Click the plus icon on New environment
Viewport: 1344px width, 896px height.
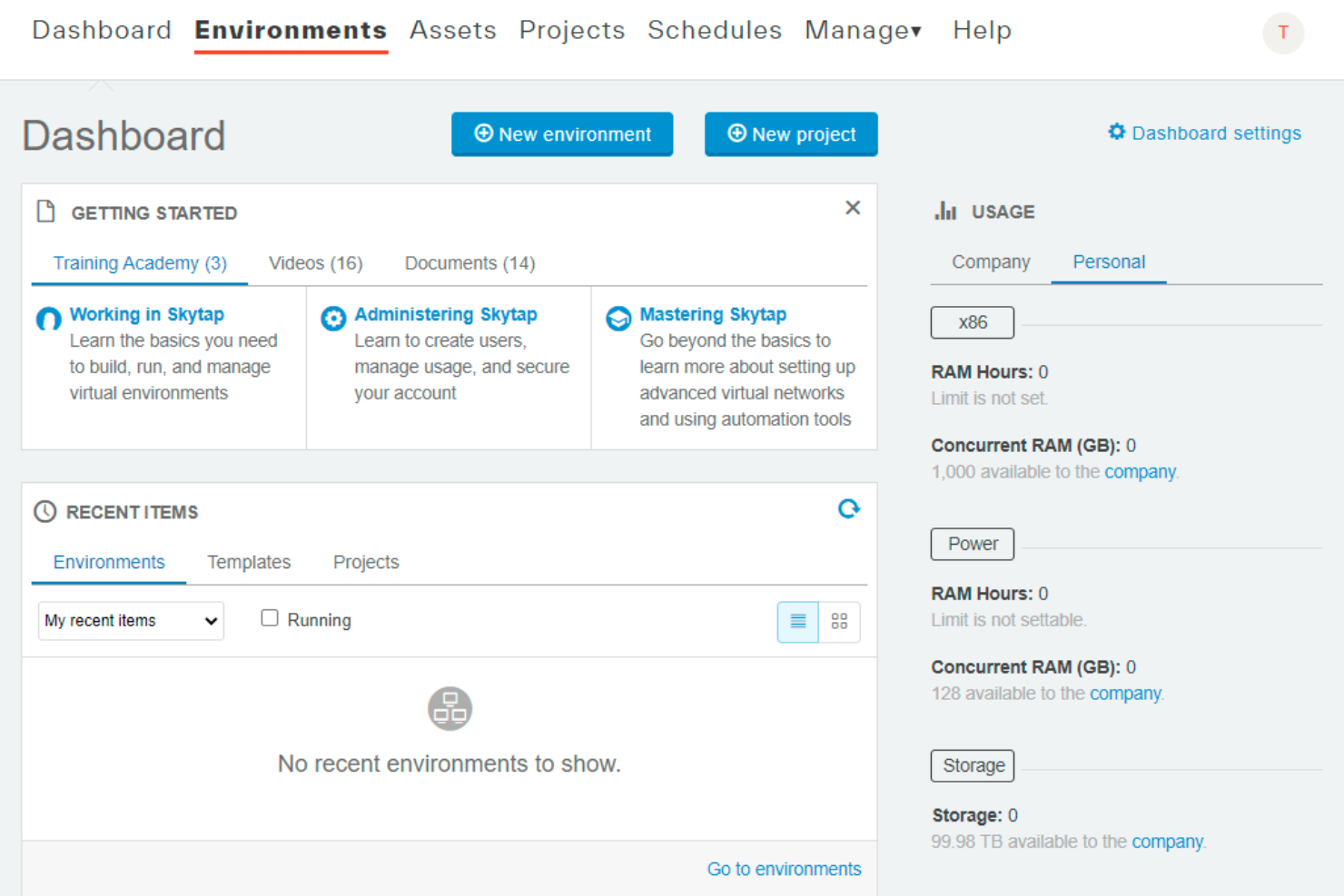pos(482,133)
